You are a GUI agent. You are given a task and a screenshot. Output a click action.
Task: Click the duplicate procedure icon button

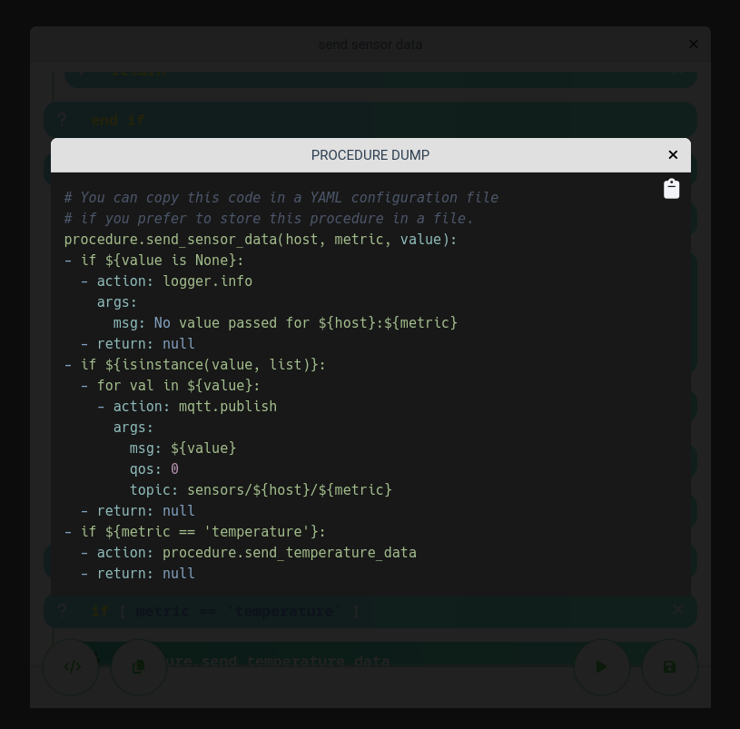139,667
